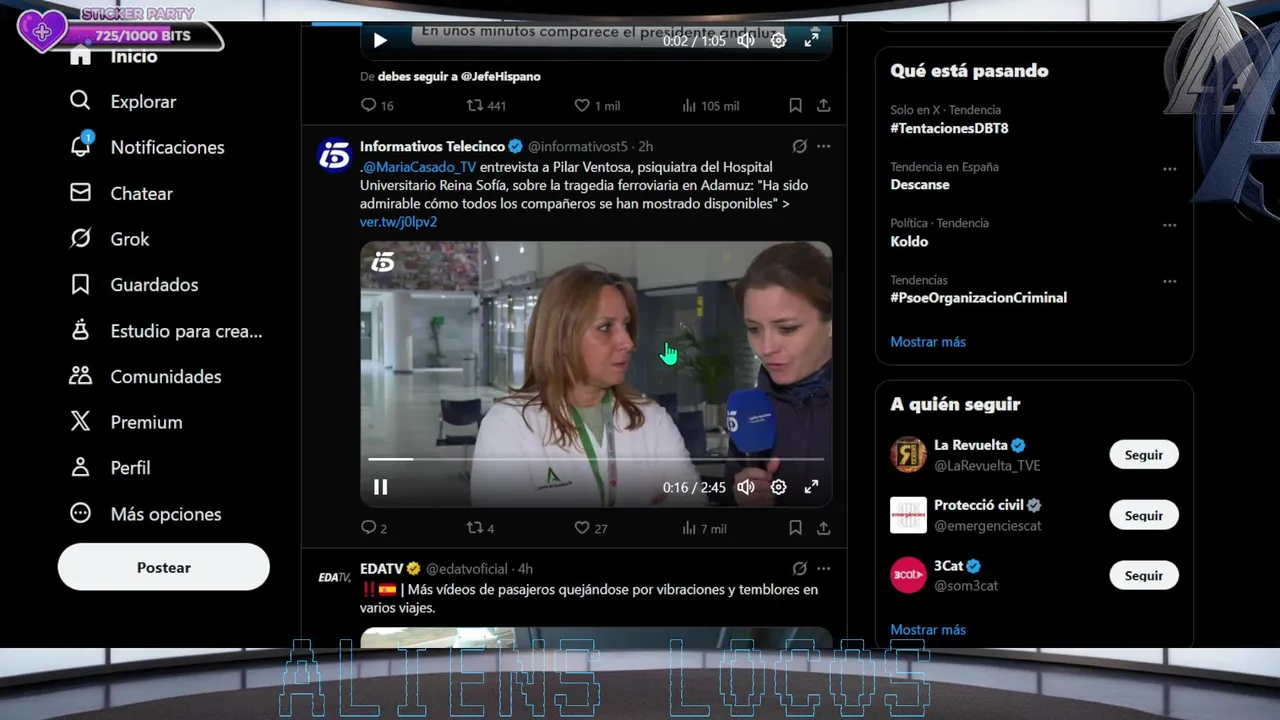Like the post with 1 mil likes
Screen dimensions: 1280x720
click(596, 105)
